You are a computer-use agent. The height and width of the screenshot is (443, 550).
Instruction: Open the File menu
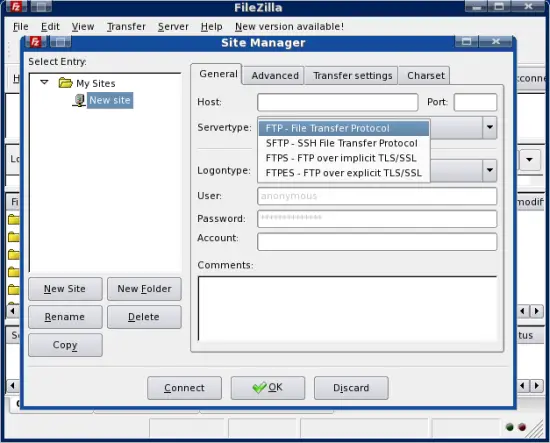coord(21,27)
